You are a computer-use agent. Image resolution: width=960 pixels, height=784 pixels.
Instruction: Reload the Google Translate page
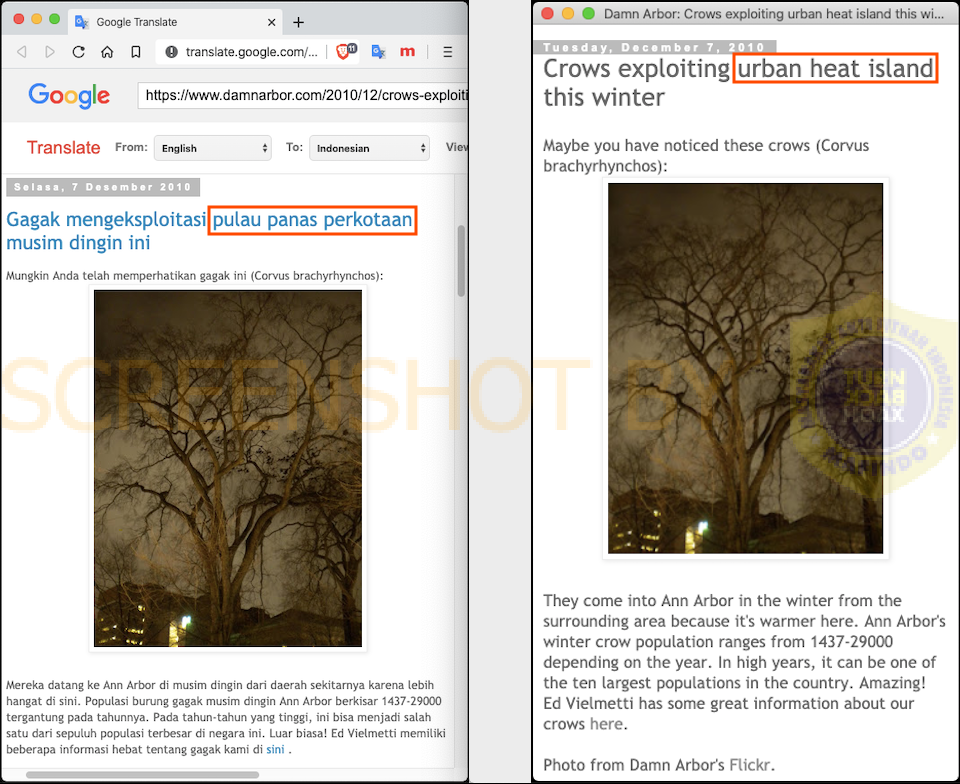78,52
